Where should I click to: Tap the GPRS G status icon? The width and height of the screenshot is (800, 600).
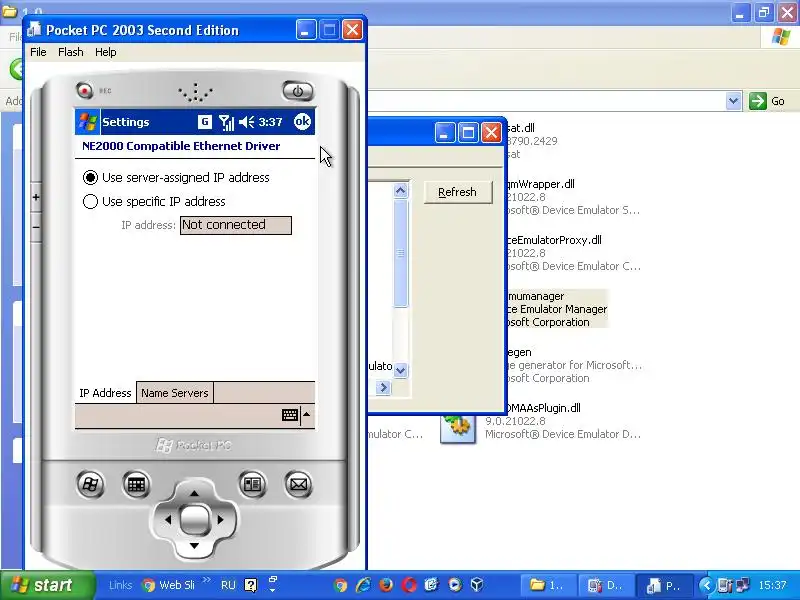[x=204, y=121]
